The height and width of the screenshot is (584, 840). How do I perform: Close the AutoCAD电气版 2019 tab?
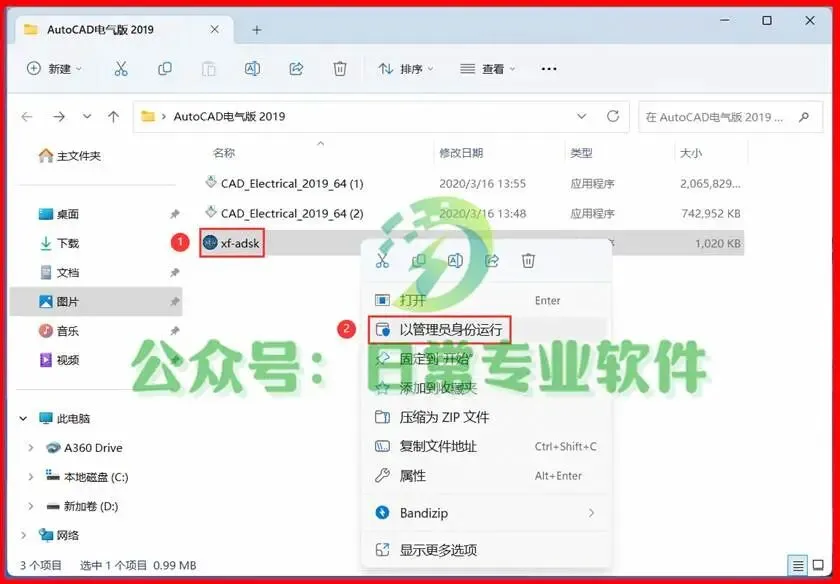[214, 29]
